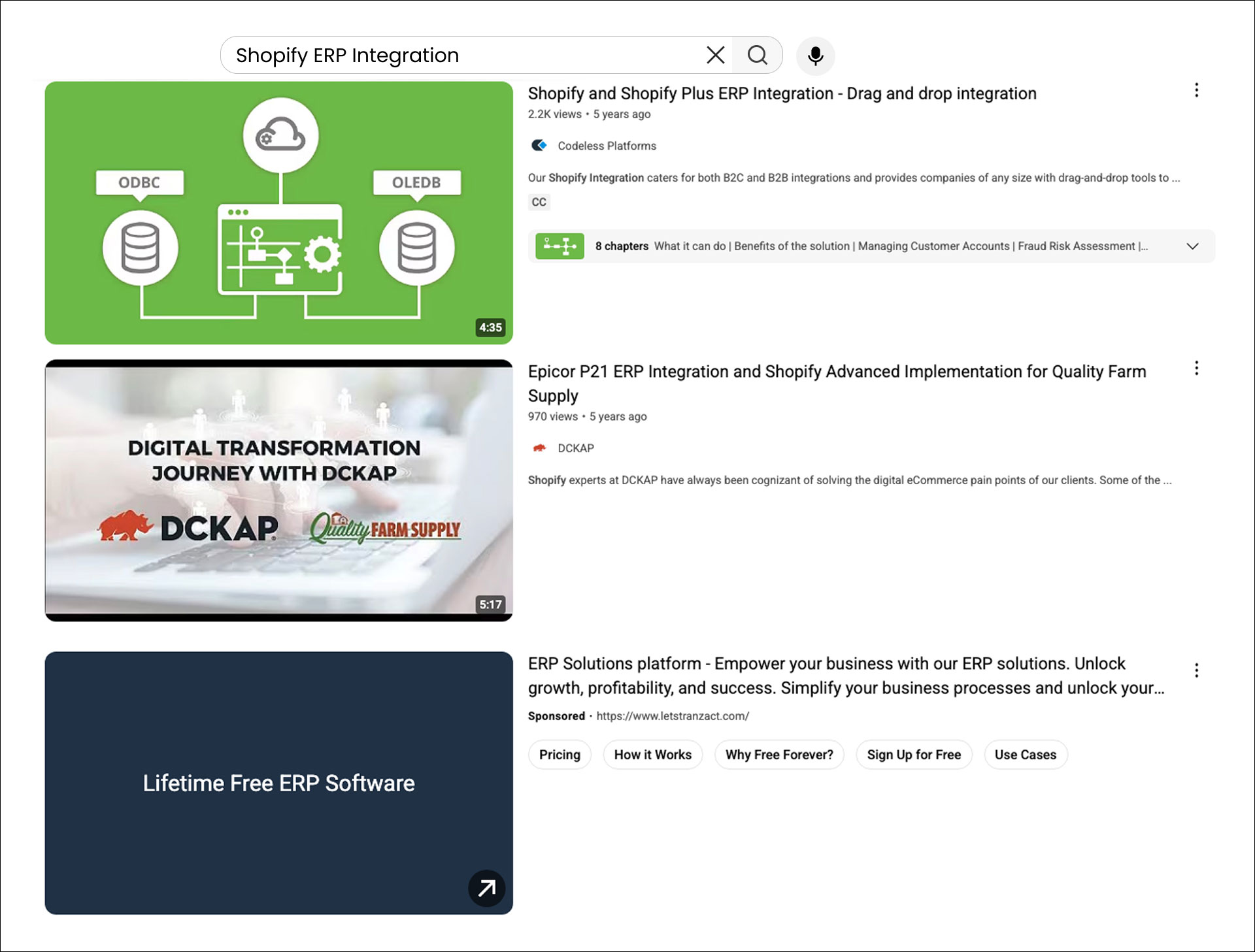Click the 4:35 duration badge
Viewport: 1255px width, 952px height.
pos(490,327)
